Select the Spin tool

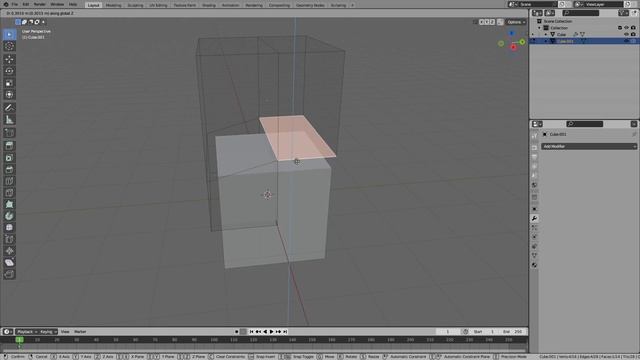pyautogui.click(x=9, y=216)
